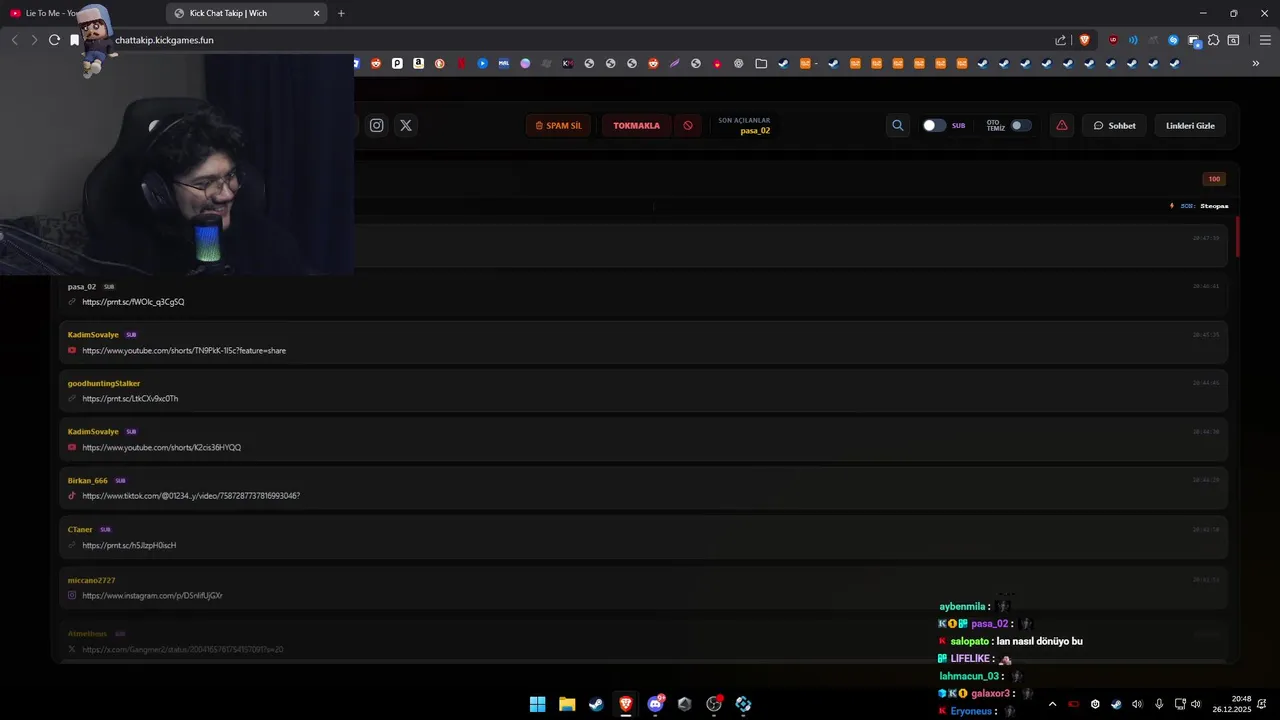Toggle the OTO TEMİZ switch

(x=1020, y=126)
